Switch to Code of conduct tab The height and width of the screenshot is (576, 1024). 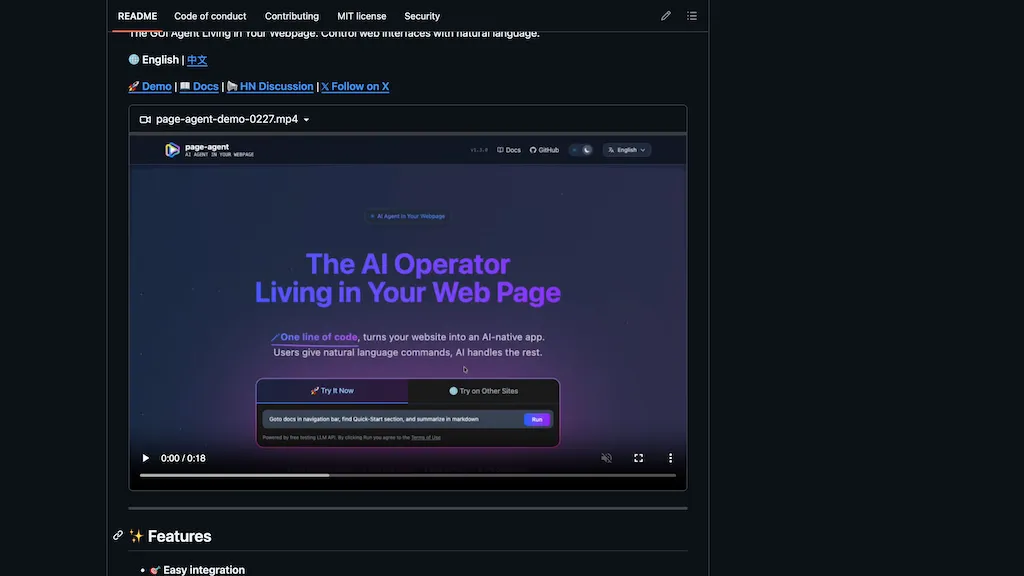[210, 16]
